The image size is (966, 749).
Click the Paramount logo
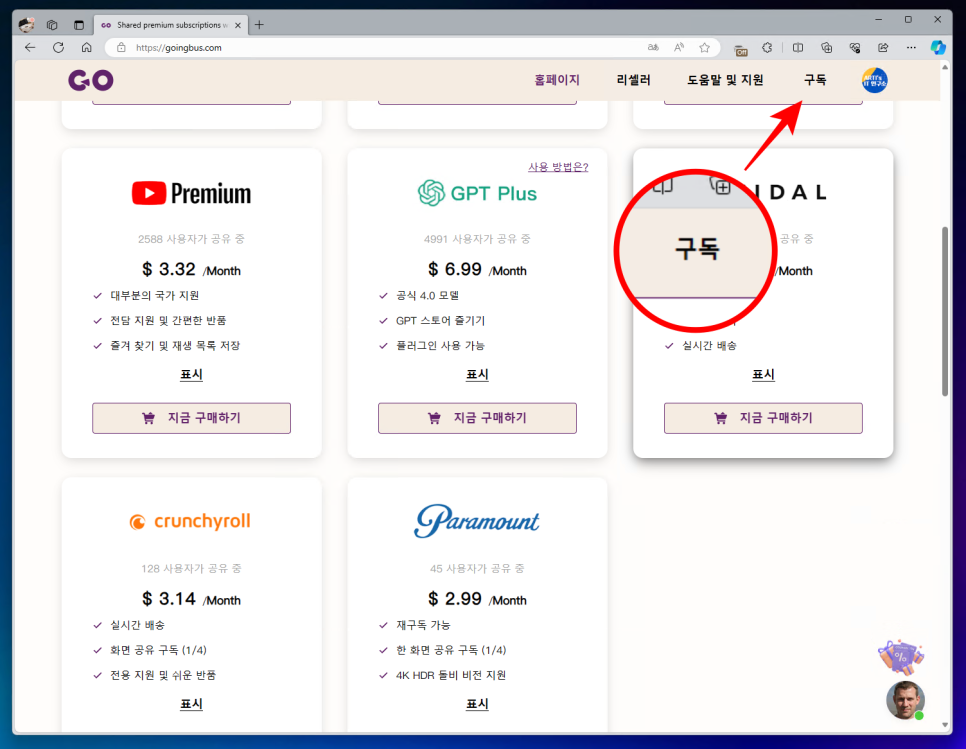[477, 522]
